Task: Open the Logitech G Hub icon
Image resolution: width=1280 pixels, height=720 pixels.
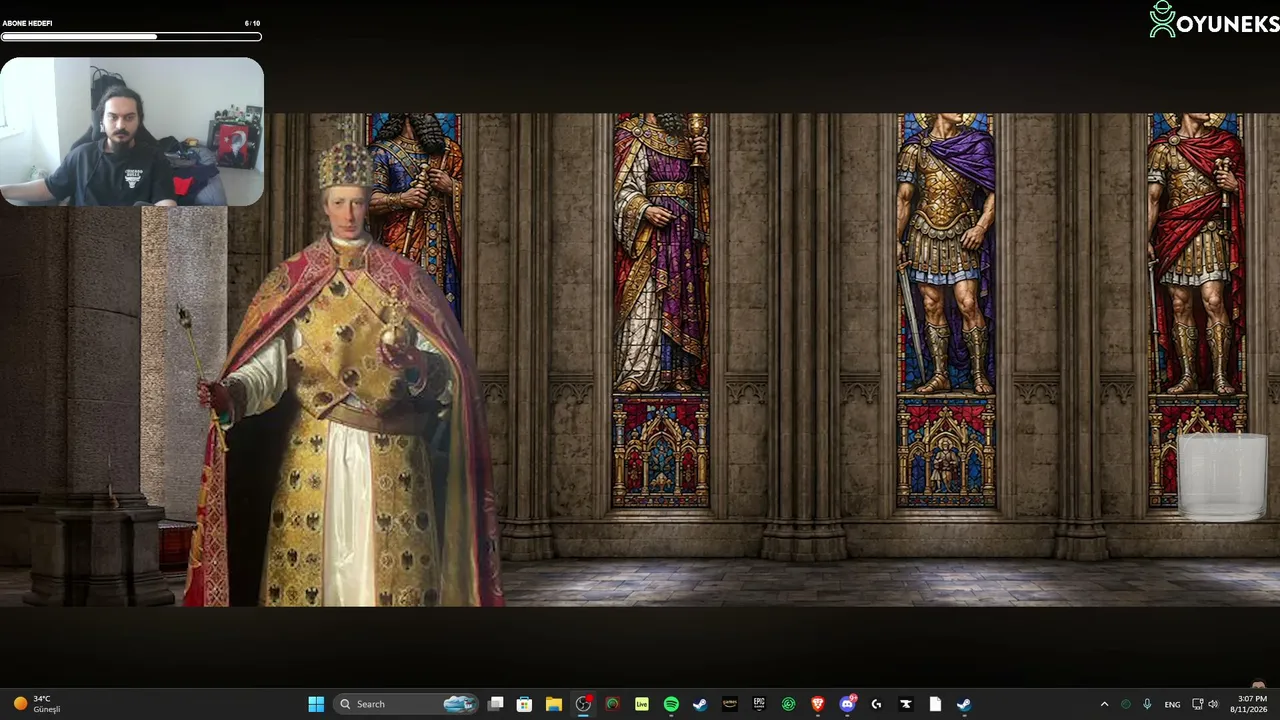Action: [876, 704]
